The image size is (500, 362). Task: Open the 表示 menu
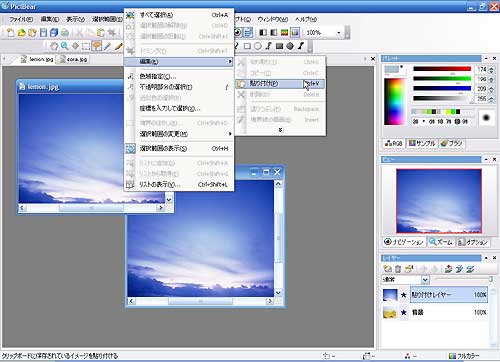(x=76, y=19)
